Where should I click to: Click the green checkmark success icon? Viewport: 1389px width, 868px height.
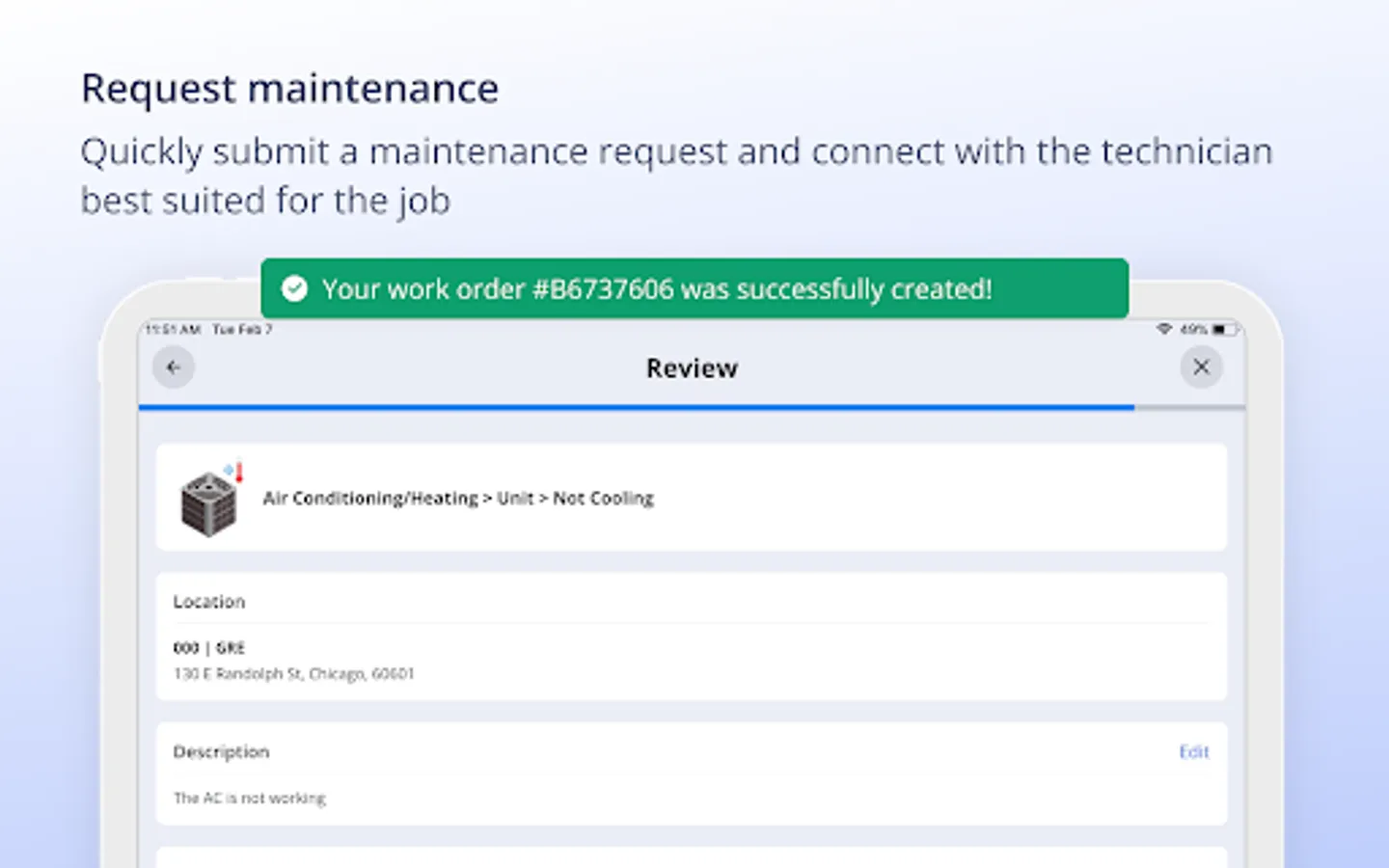[294, 288]
